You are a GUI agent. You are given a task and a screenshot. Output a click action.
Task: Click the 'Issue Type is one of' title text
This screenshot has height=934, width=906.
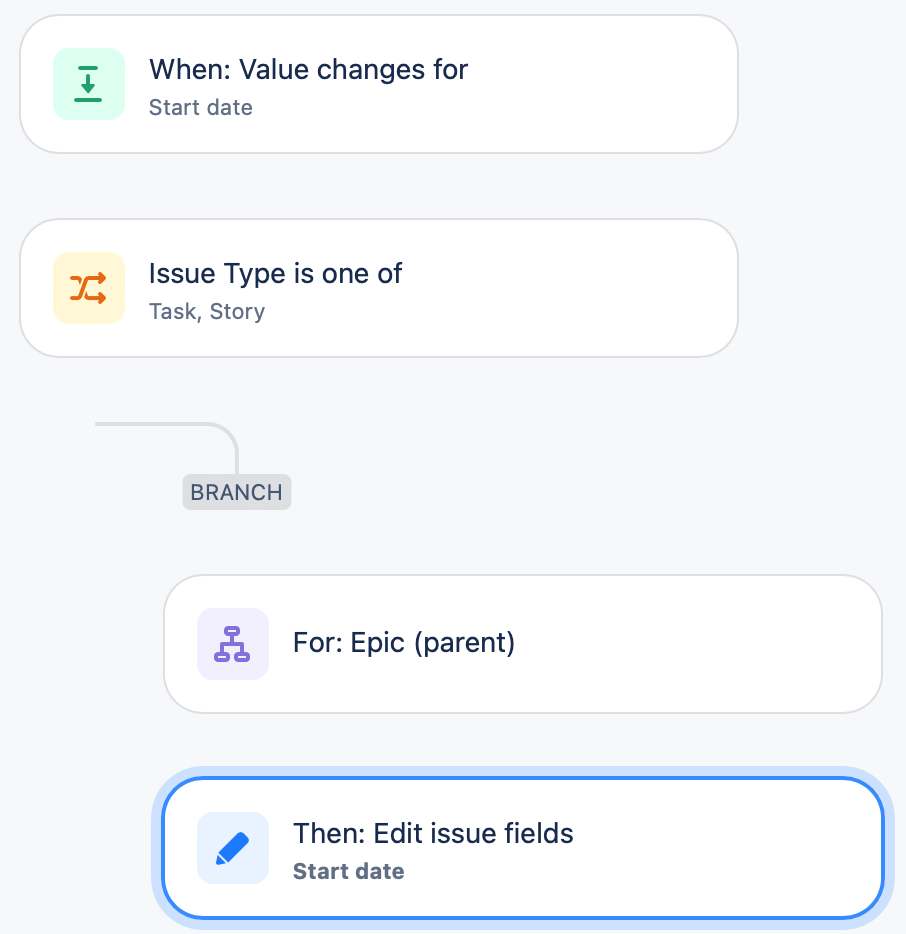tap(275, 273)
